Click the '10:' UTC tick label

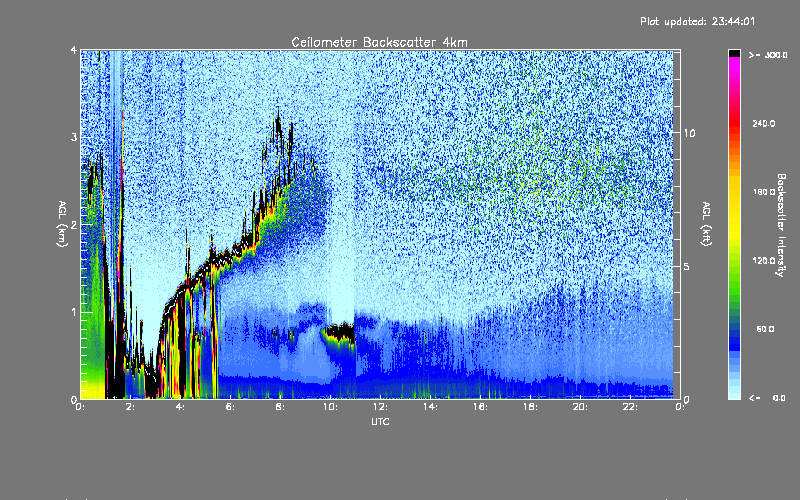(x=330, y=407)
